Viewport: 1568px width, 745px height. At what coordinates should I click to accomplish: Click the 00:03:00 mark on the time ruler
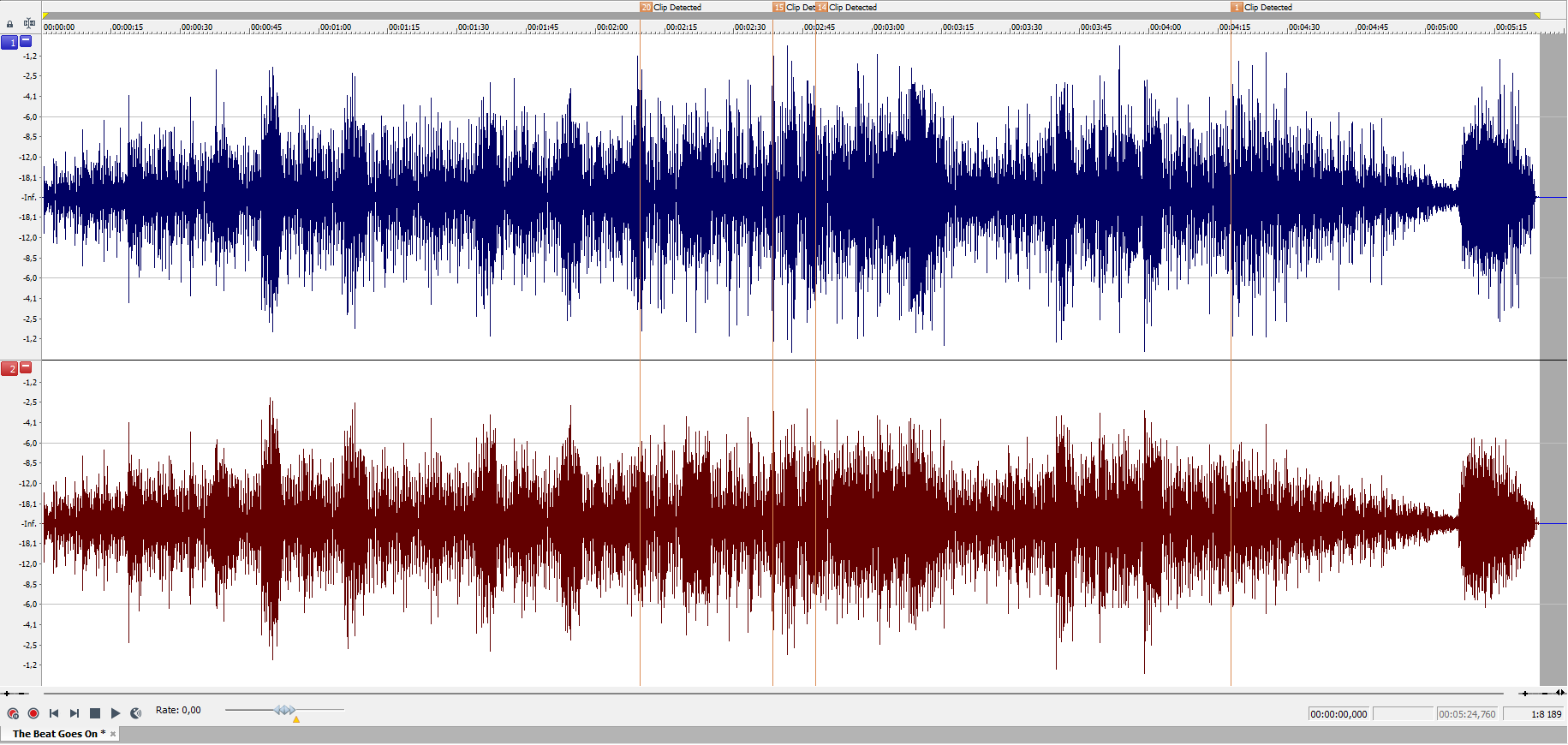tap(889, 27)
